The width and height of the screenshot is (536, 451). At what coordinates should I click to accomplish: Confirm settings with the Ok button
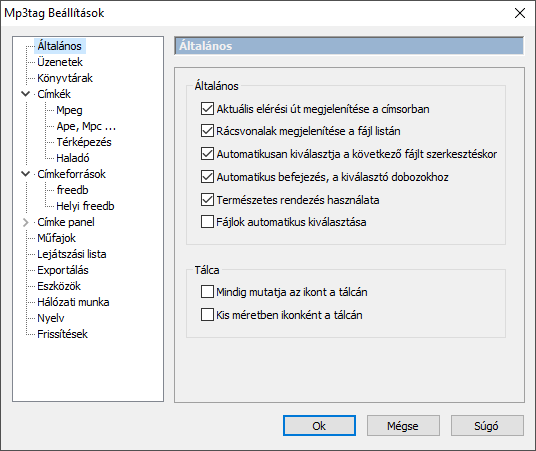pos(319,426)
